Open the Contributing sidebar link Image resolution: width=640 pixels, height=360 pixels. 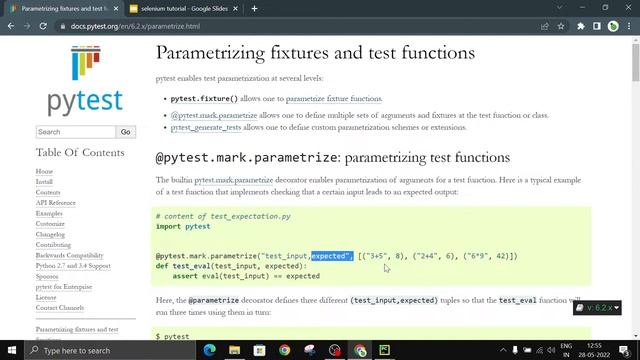coord(53,245)
